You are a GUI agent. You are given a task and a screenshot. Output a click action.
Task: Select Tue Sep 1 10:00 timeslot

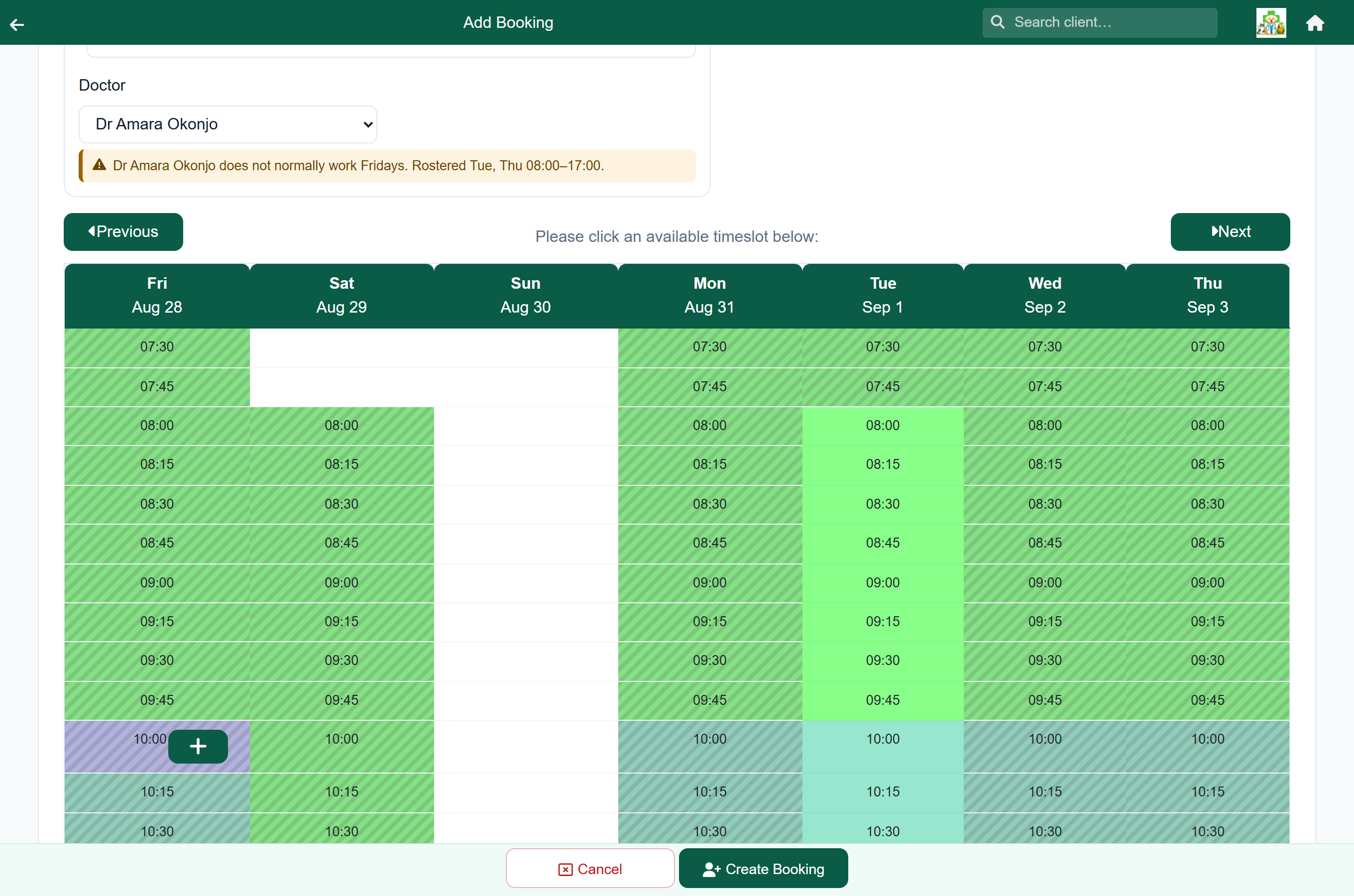click(x=882, y=746)
